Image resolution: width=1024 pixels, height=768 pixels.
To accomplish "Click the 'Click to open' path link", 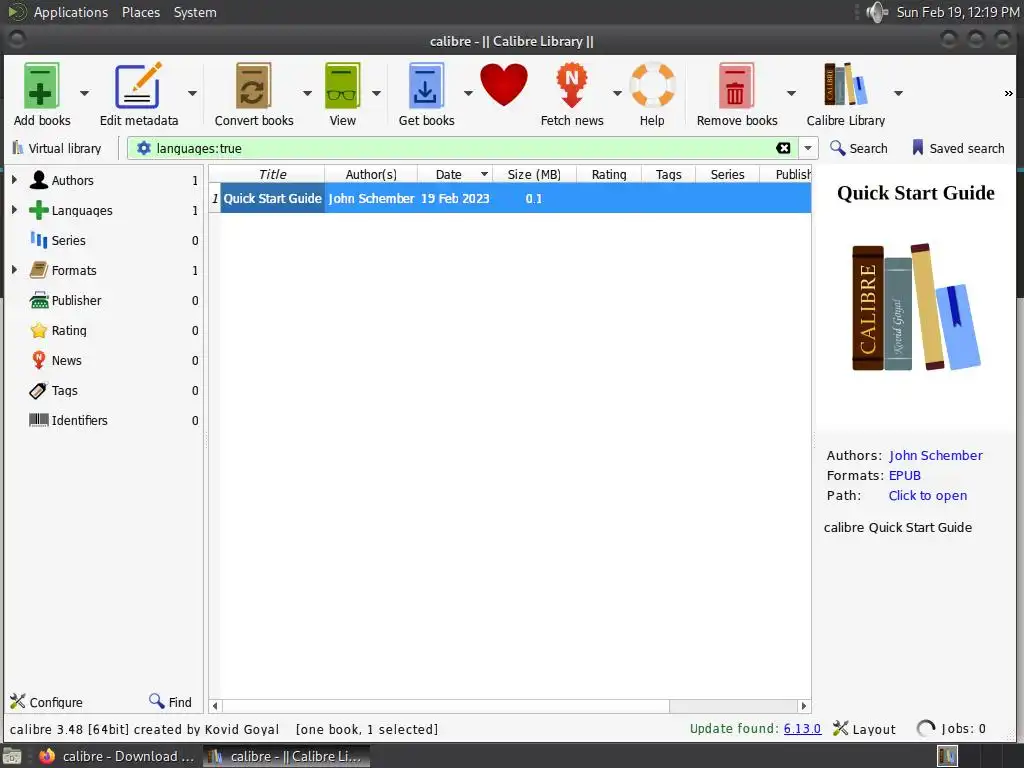I will point(927,496).
